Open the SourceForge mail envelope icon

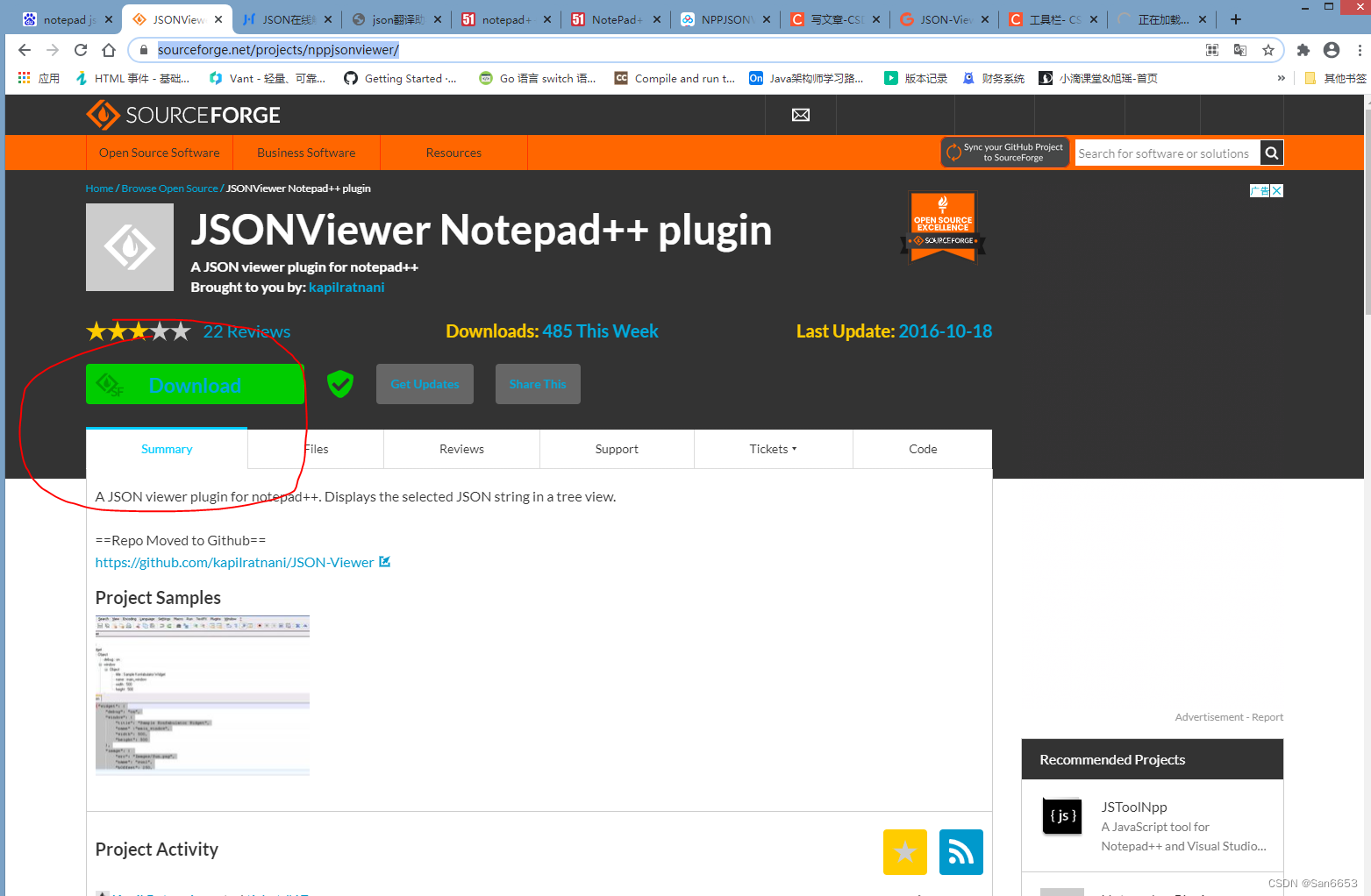(801, 115)
